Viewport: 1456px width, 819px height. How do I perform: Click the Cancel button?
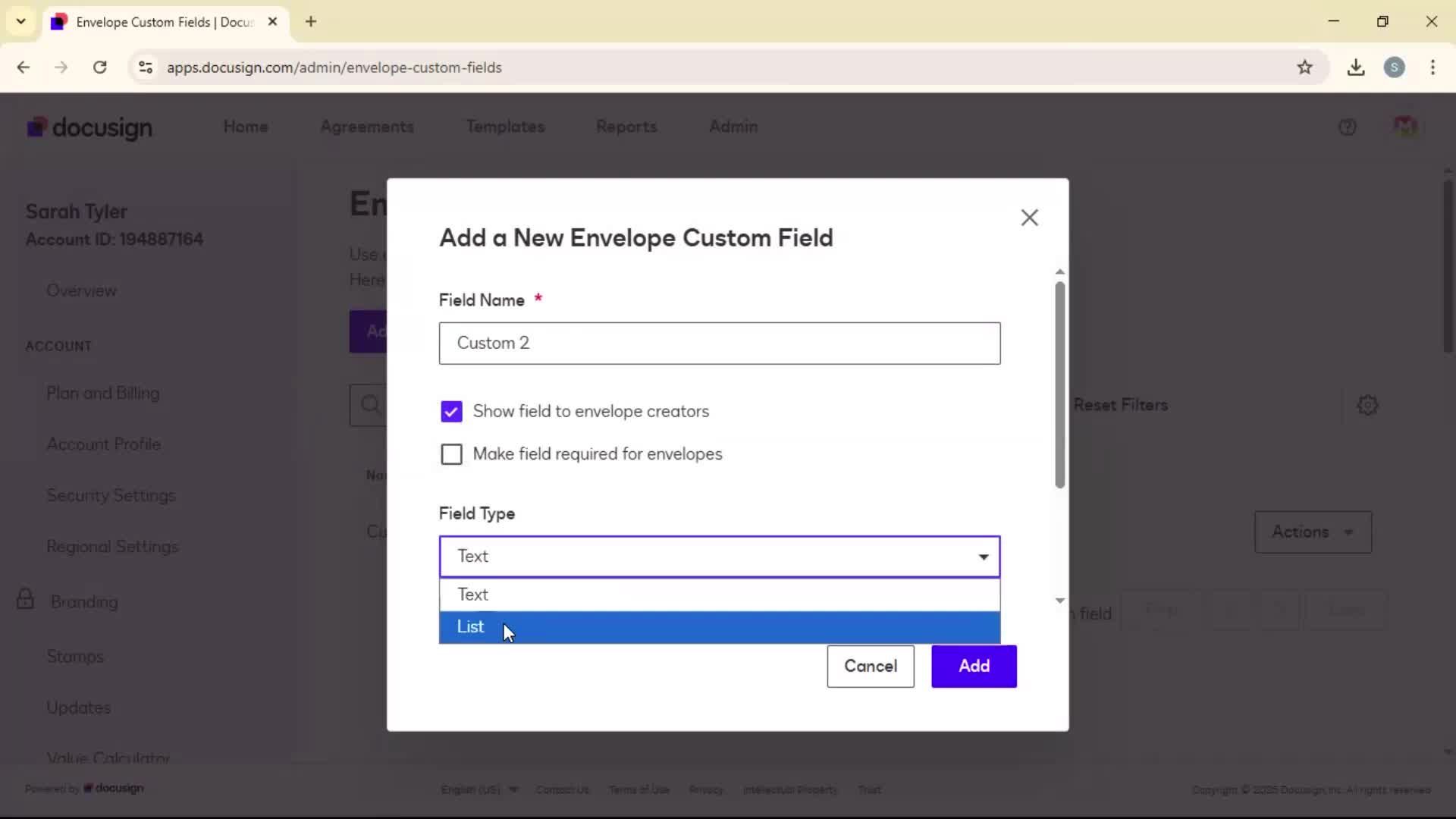pyautogui.click(x=871, y=666)
